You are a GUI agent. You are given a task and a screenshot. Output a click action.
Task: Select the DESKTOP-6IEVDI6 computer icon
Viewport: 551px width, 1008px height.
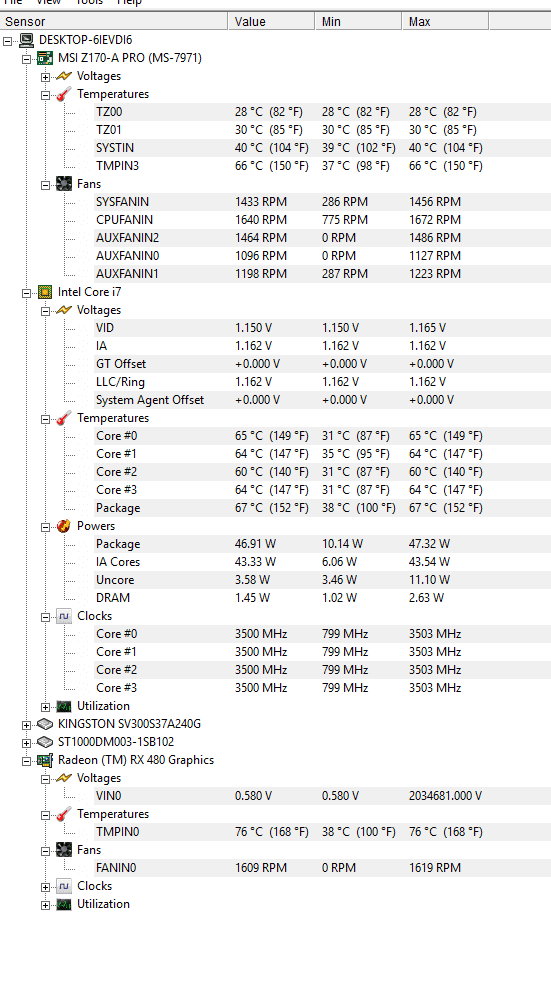pos(26,40)
